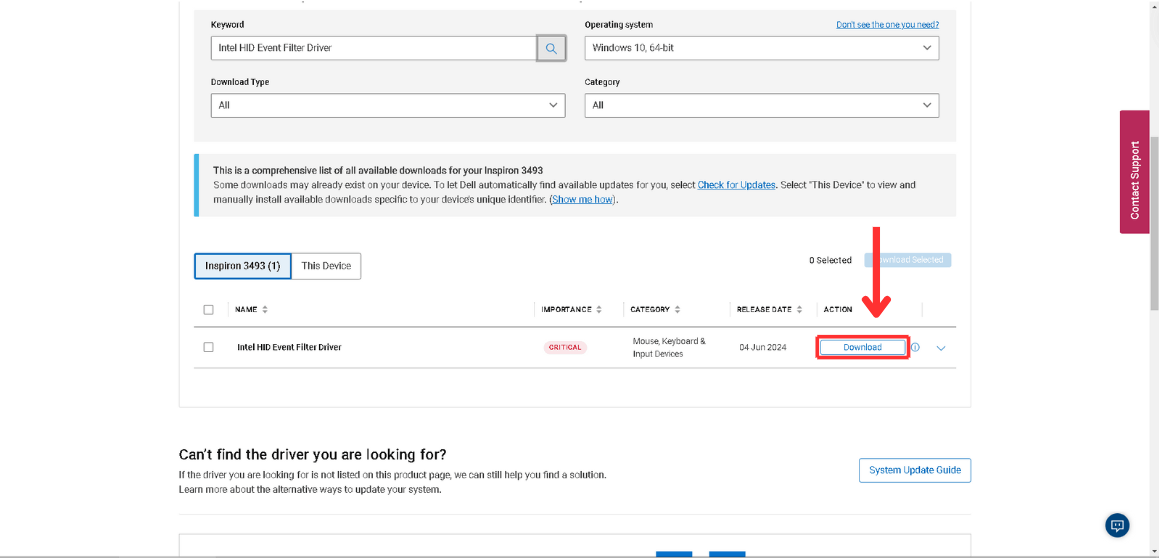Click the CRITICAL importance badge
Viewport: 1159px width, 560px height.
point(565,347)
